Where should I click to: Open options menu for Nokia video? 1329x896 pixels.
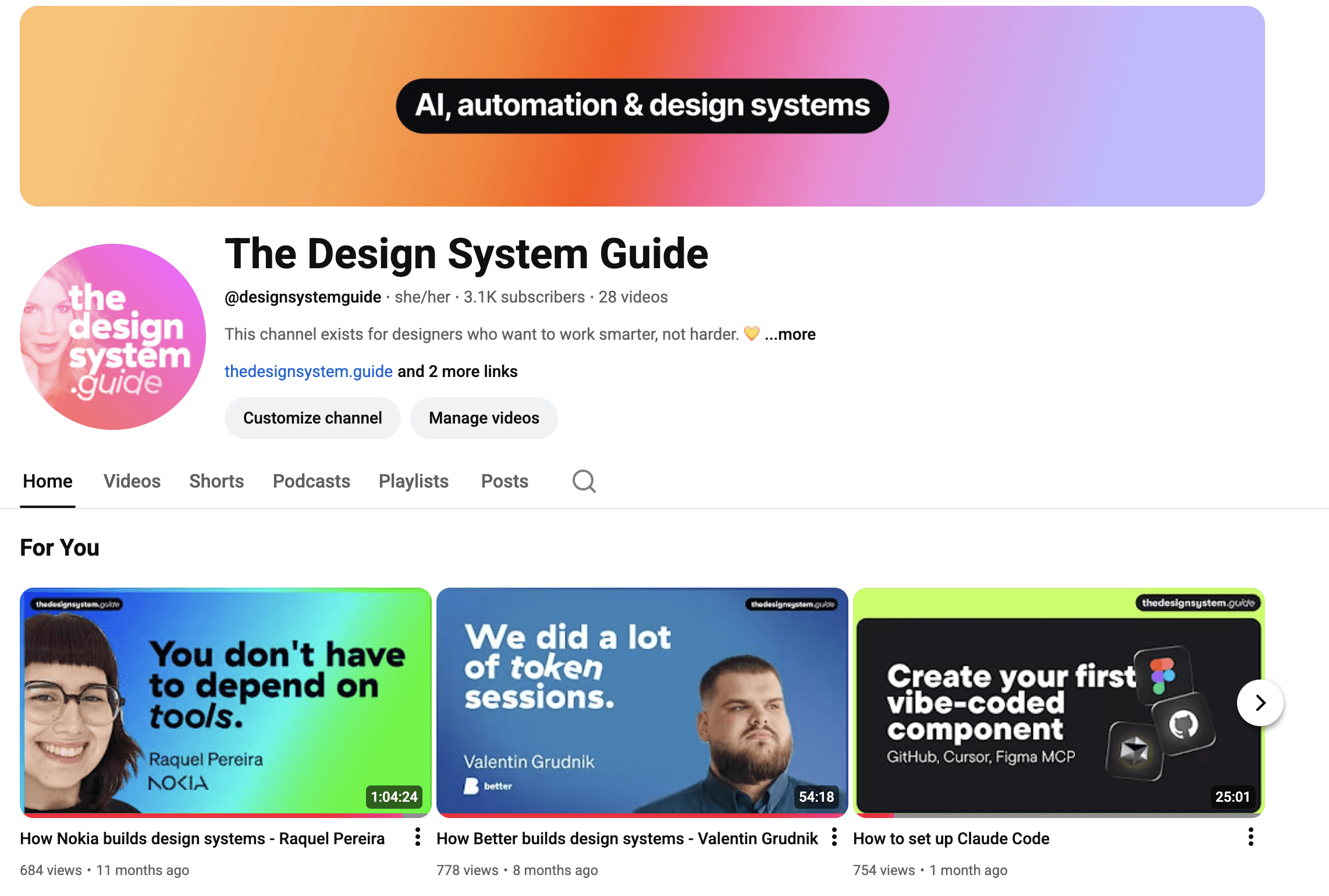coord(417,837)
